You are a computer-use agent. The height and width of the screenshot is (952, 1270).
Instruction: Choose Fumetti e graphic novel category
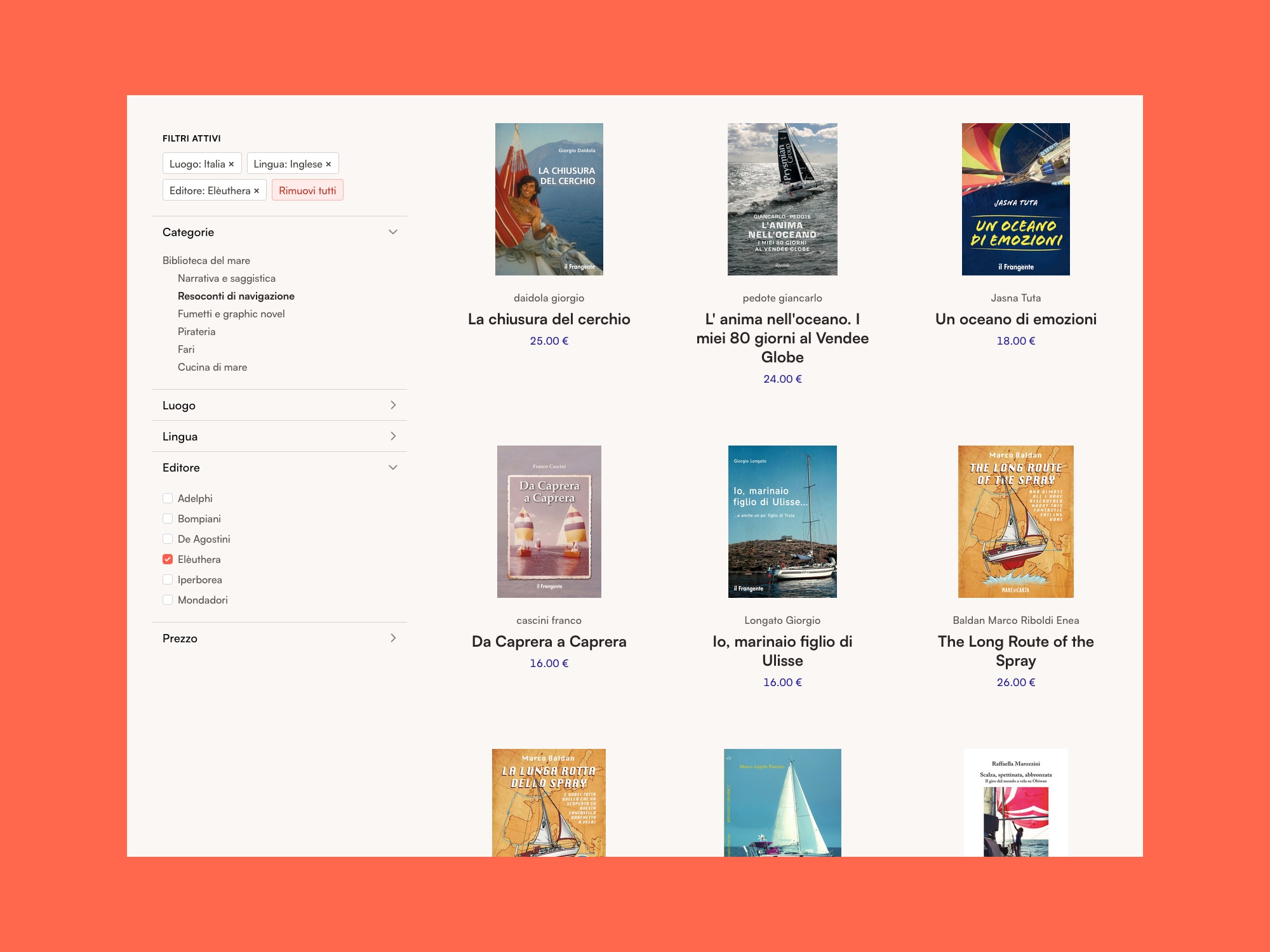(231, 314)
